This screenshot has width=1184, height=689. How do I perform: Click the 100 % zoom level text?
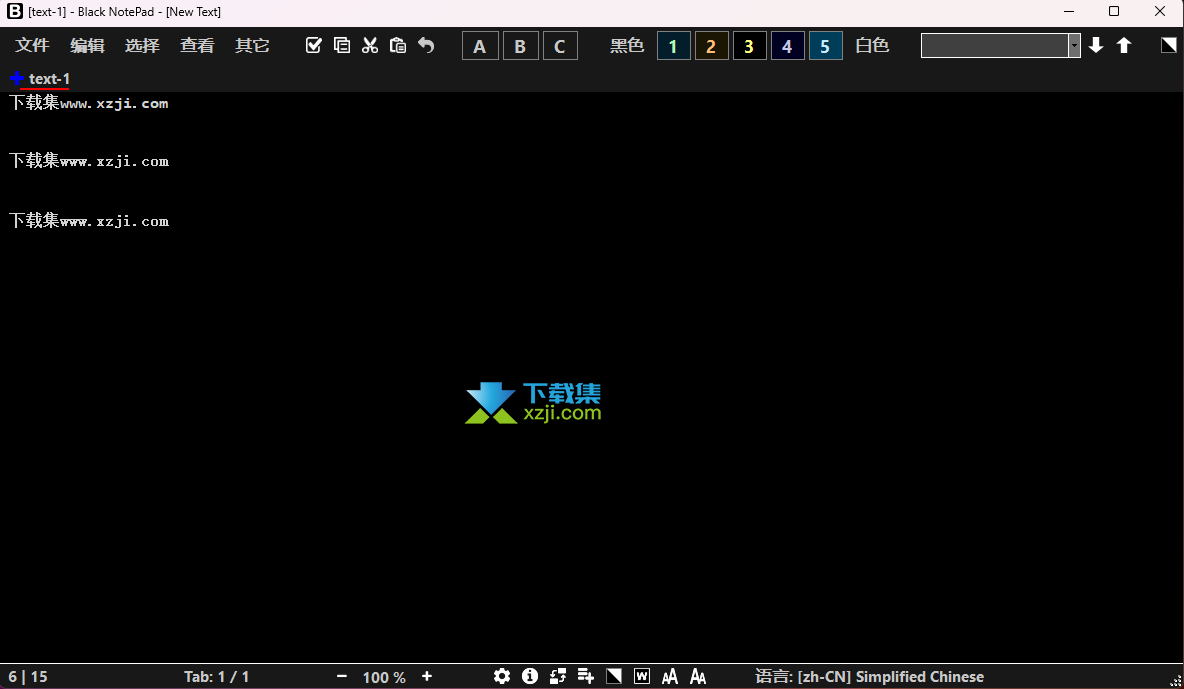point(384,677)
